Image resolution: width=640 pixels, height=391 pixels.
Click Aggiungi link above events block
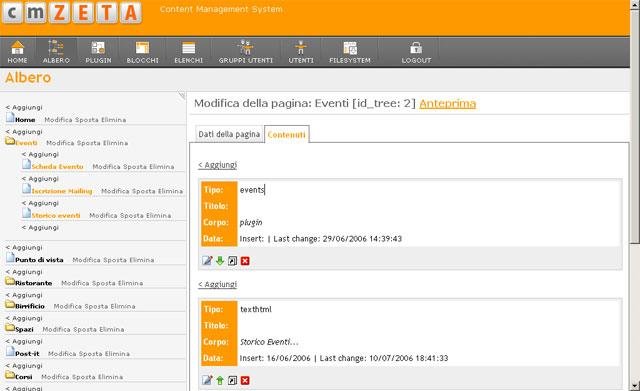click(x=218, y=165)
